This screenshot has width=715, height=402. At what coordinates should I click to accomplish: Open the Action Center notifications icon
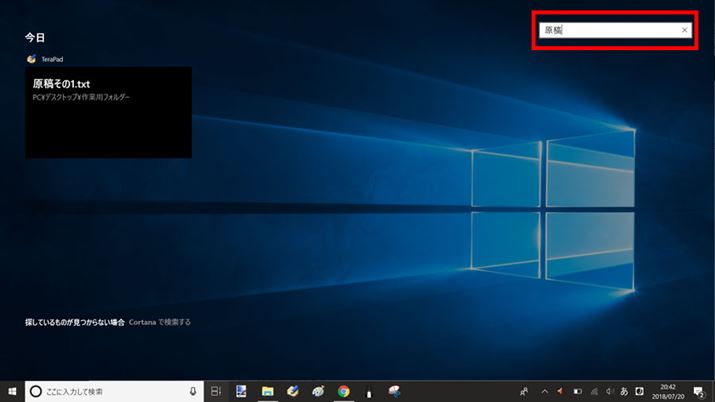698,391
